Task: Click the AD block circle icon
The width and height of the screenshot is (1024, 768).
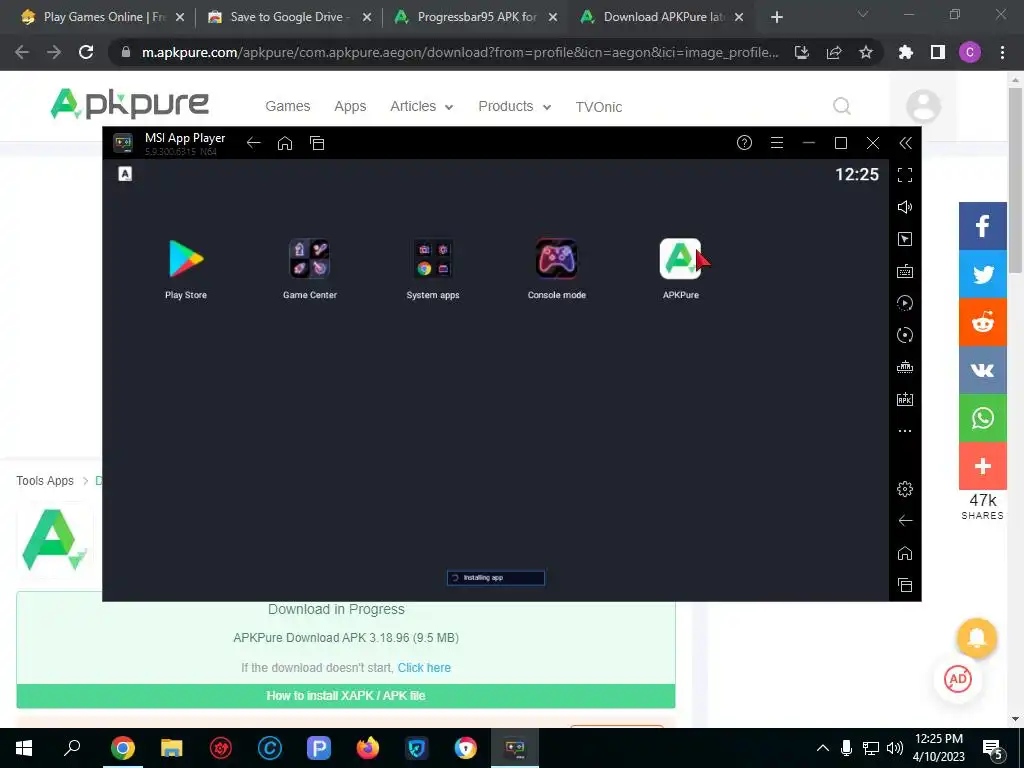Action: (x=958, y=679)
